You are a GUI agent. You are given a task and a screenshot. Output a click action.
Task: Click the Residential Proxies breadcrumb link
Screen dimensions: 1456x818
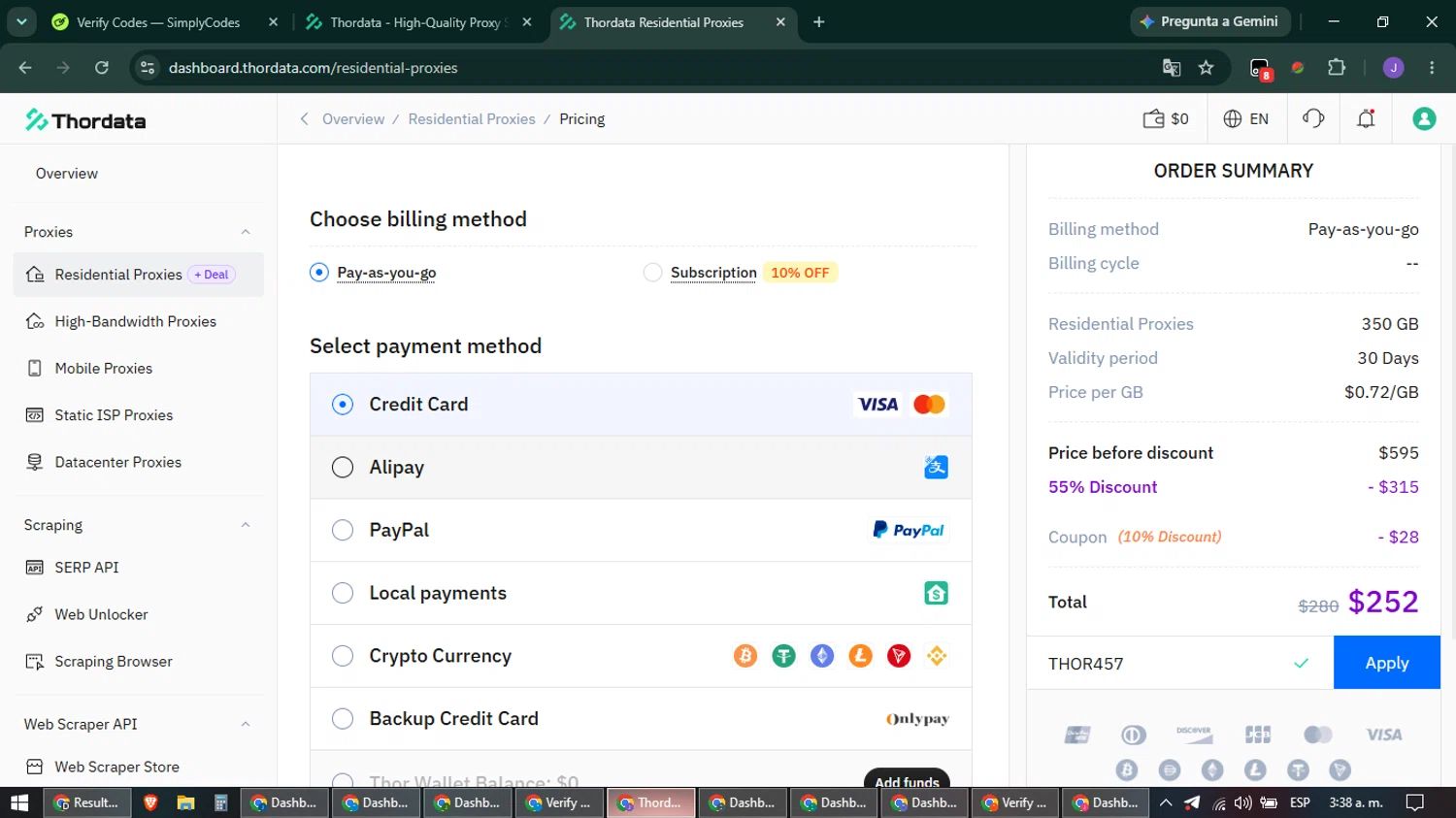(x=472, y=118)
